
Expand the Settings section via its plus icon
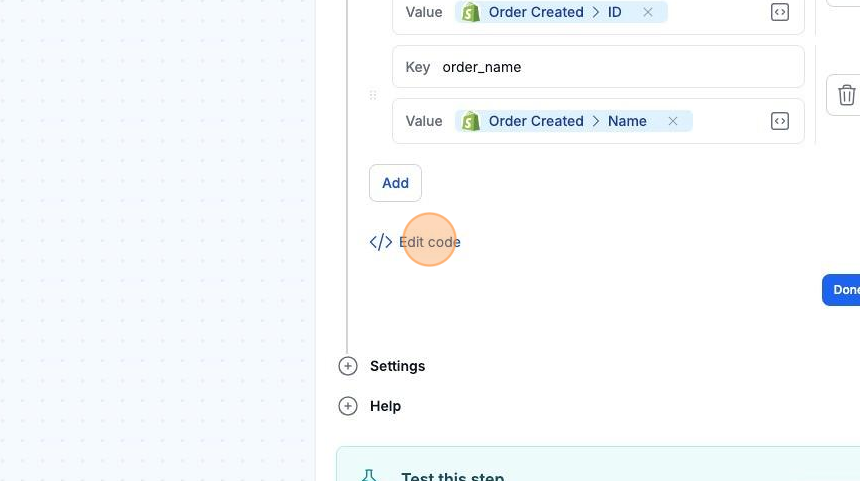click(x=348, y=366)
